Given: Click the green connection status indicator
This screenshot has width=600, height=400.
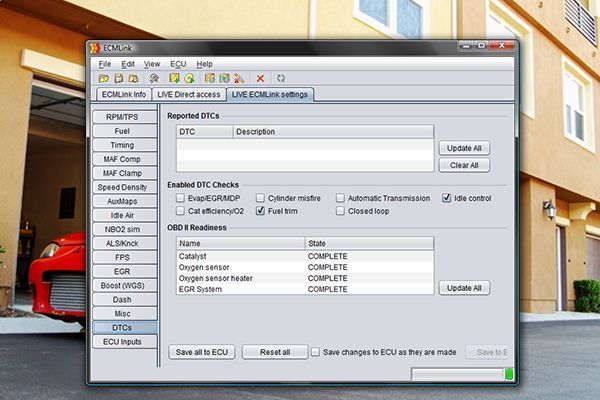Looking at the screenshot, I should click(509, 374).
